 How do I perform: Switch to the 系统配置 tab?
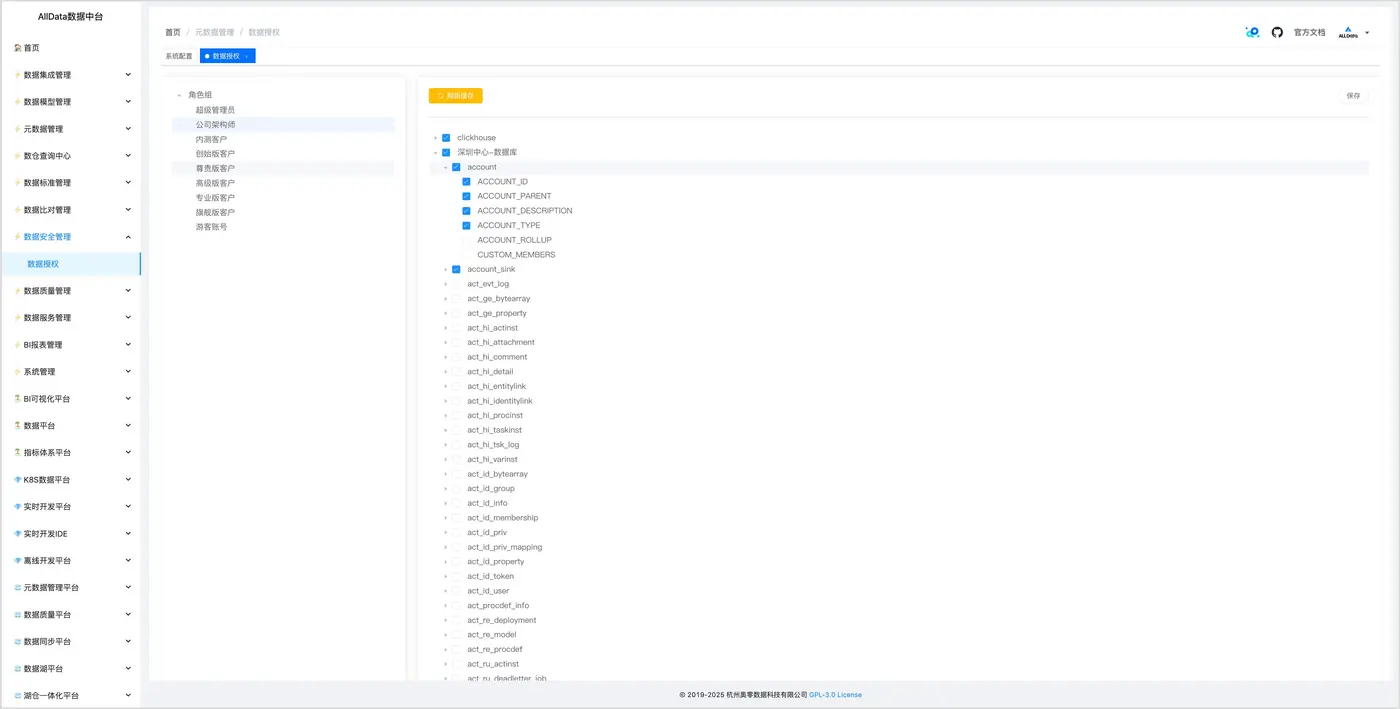pyautogui.click(x=179, y=56)
